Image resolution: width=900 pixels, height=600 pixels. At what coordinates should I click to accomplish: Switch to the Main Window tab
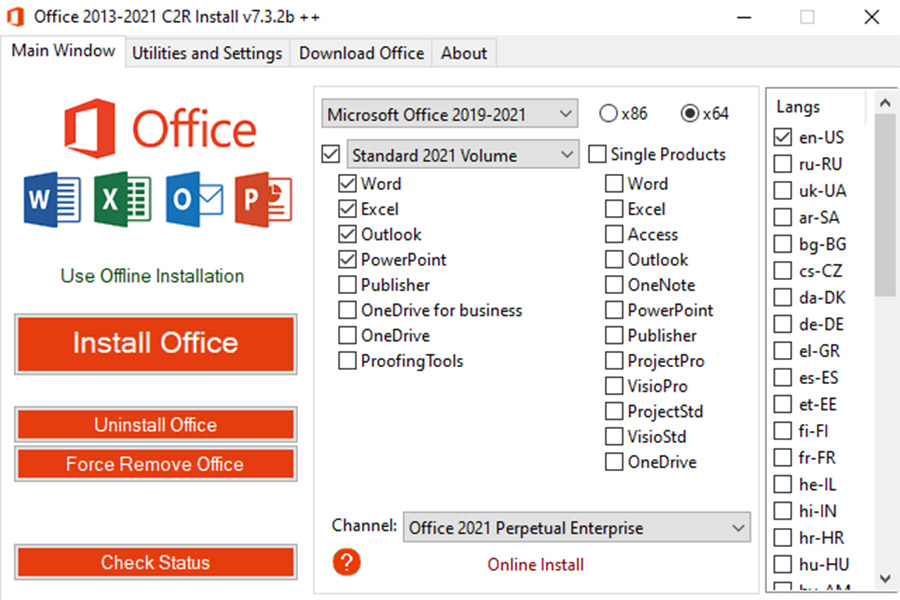pyautogui.click(x=63, y=51)
